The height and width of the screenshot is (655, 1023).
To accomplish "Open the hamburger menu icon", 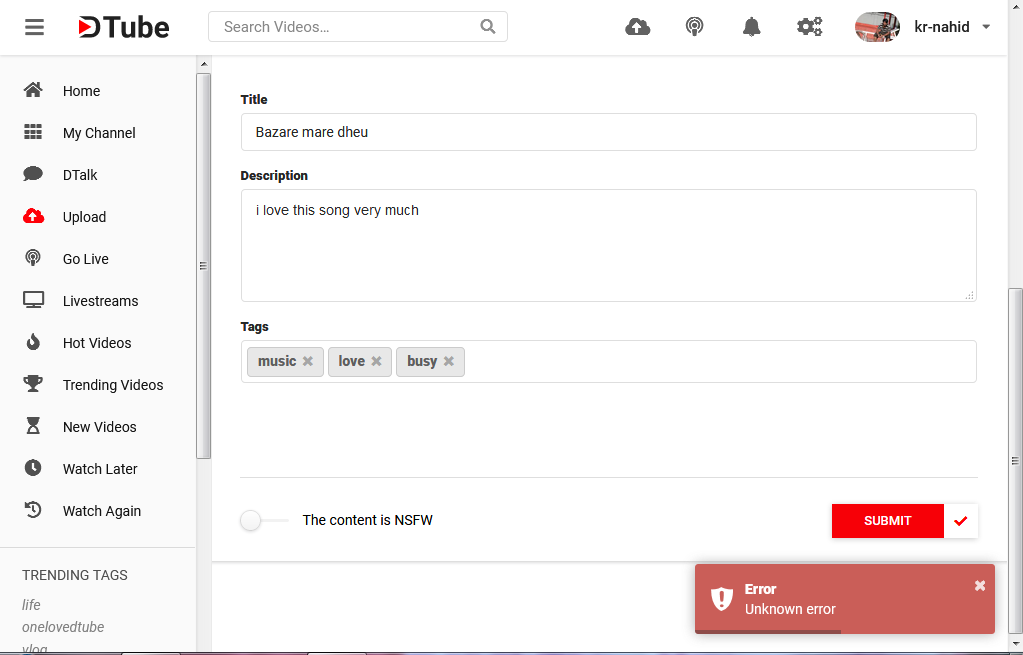I will pyautogui.click(x=34, y=27).
